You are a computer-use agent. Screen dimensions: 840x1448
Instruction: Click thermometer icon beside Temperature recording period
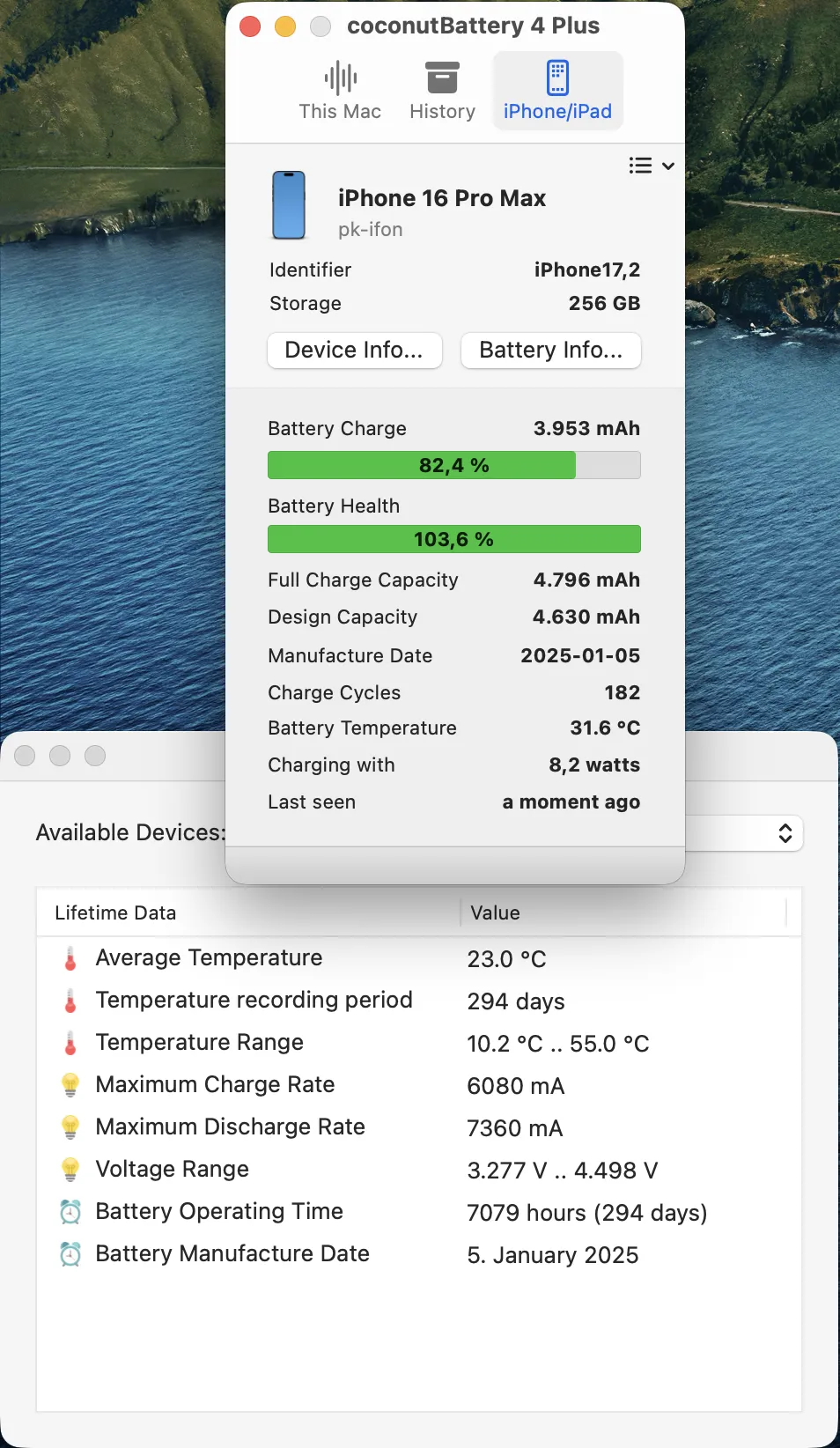coord(70,1001)
